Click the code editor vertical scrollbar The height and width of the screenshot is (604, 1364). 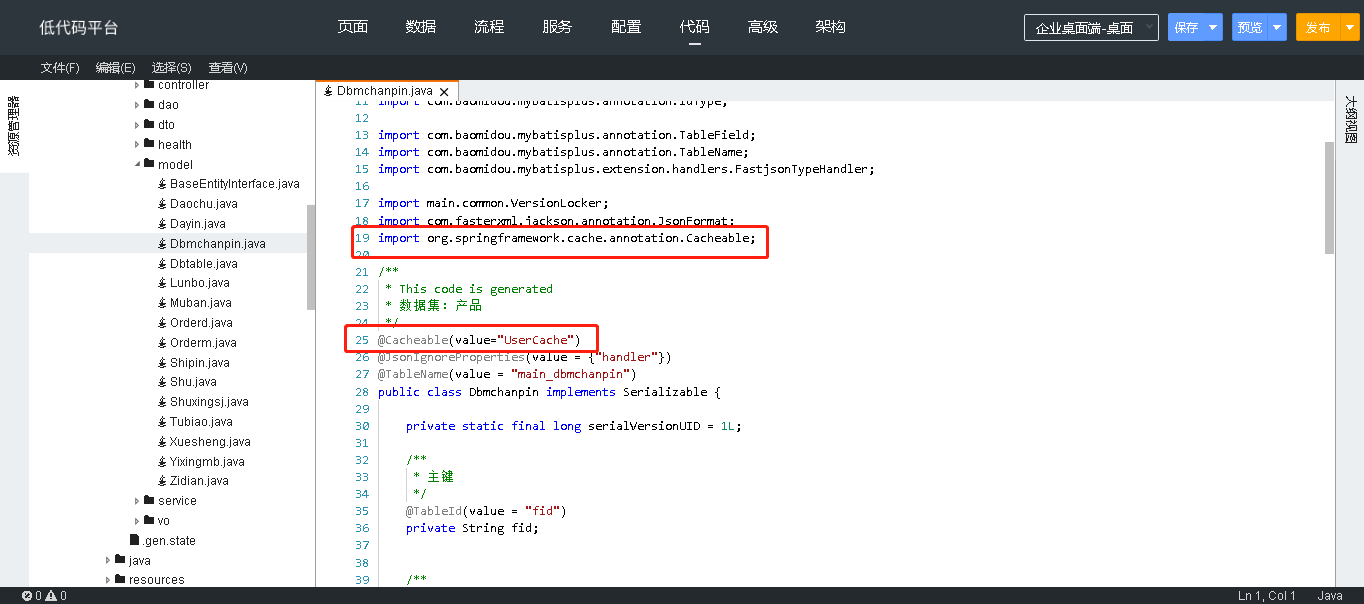tap(1329, 198)
